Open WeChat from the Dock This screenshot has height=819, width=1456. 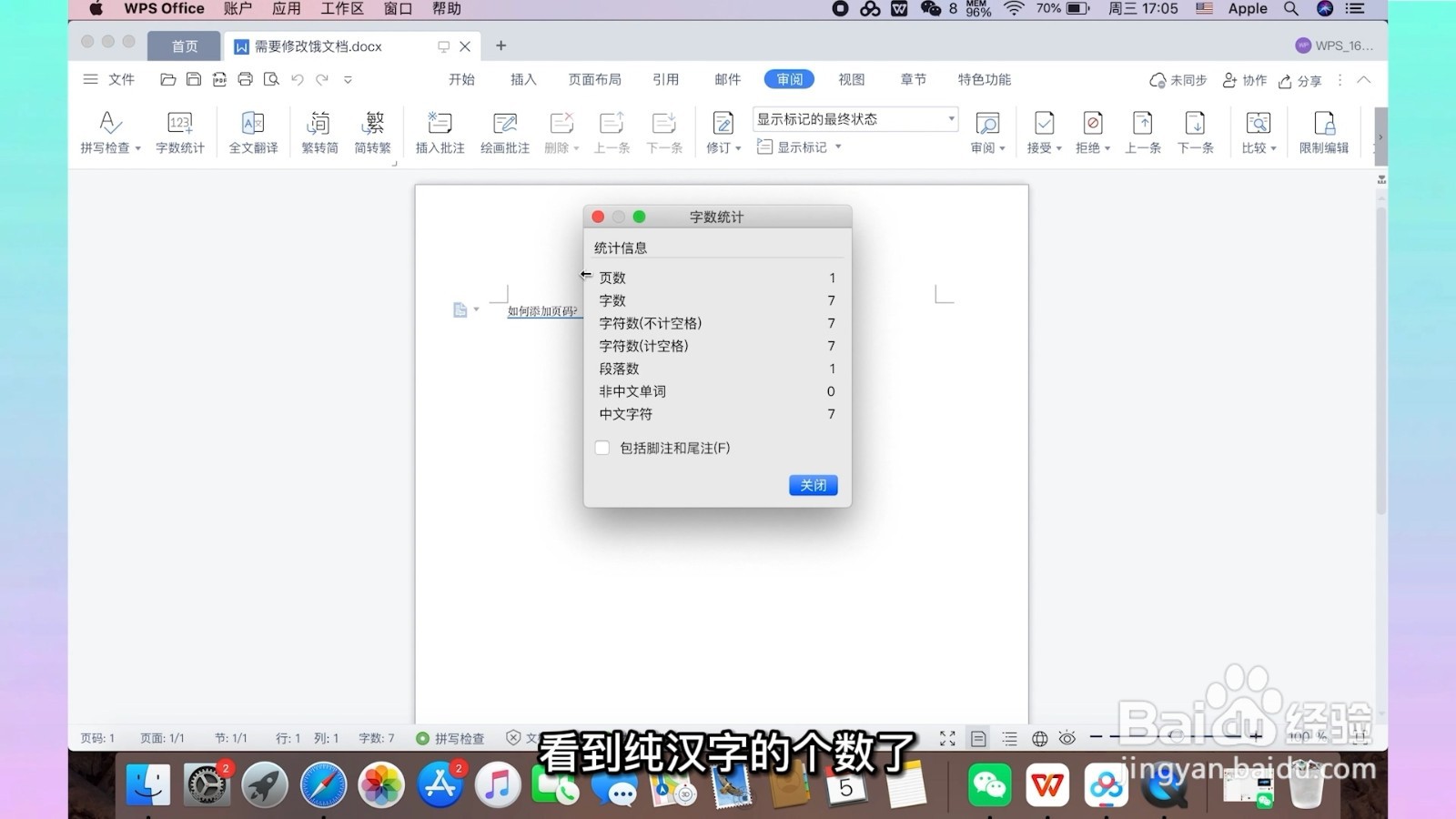(x=988, y=783)
